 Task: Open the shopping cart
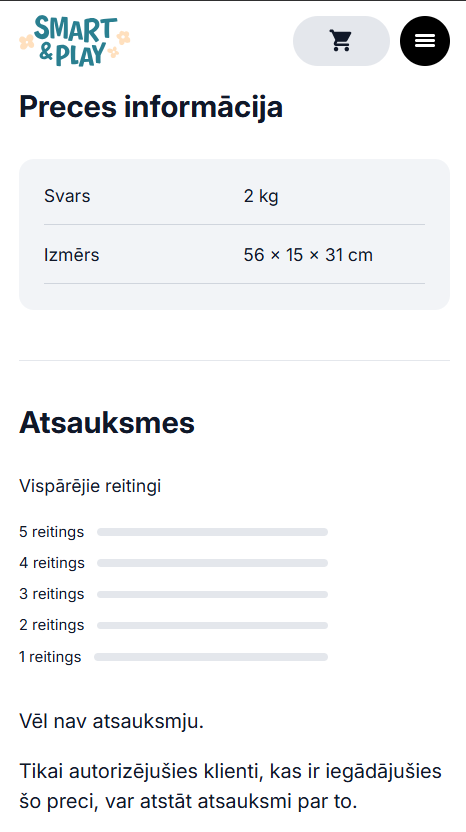(341, 41)
